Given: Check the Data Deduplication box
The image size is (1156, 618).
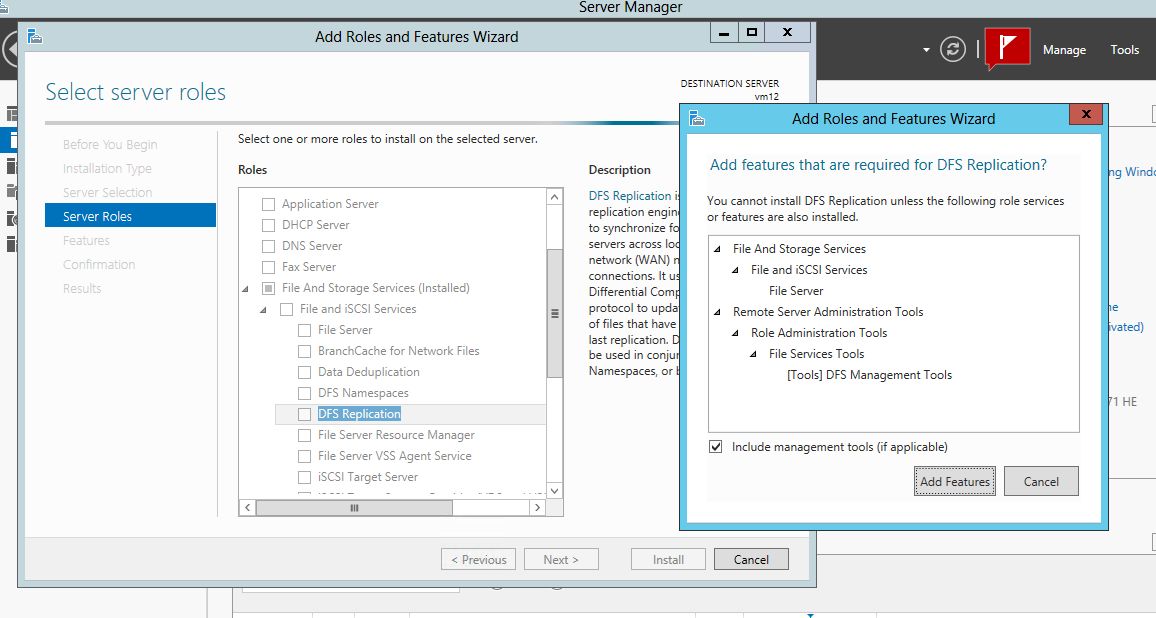Looking at the screenshot, I should [304, 372].
